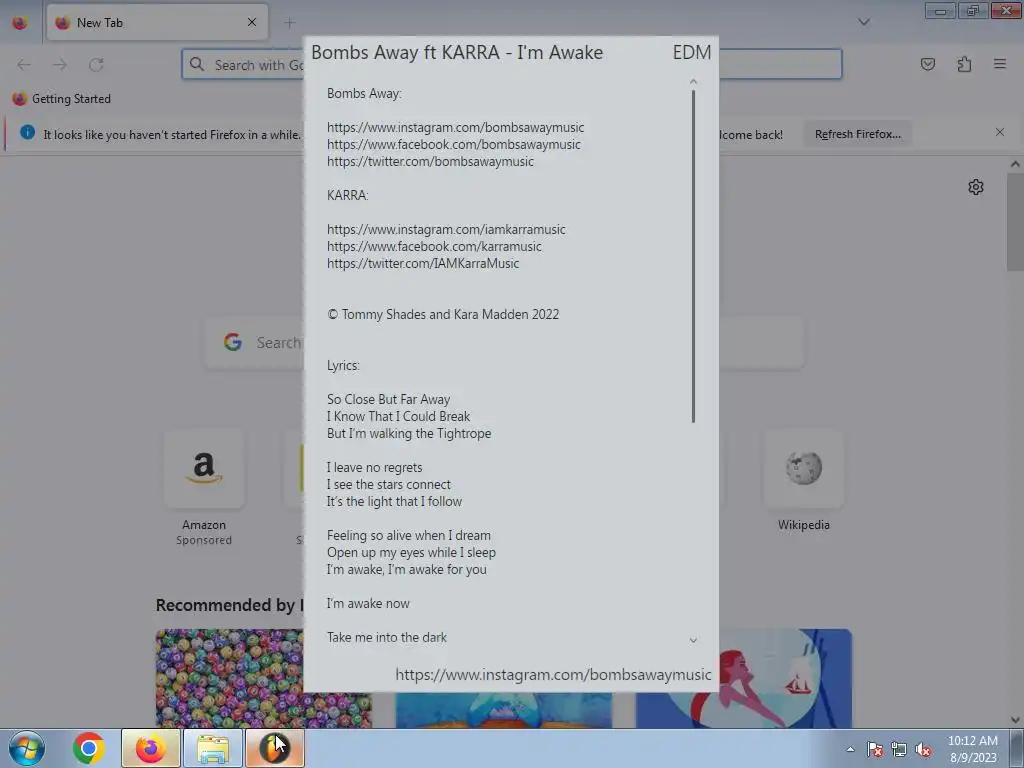Click lyric line Take me into the dark
The height and width of the screenshot is (768, 1024).
point(387,637)
